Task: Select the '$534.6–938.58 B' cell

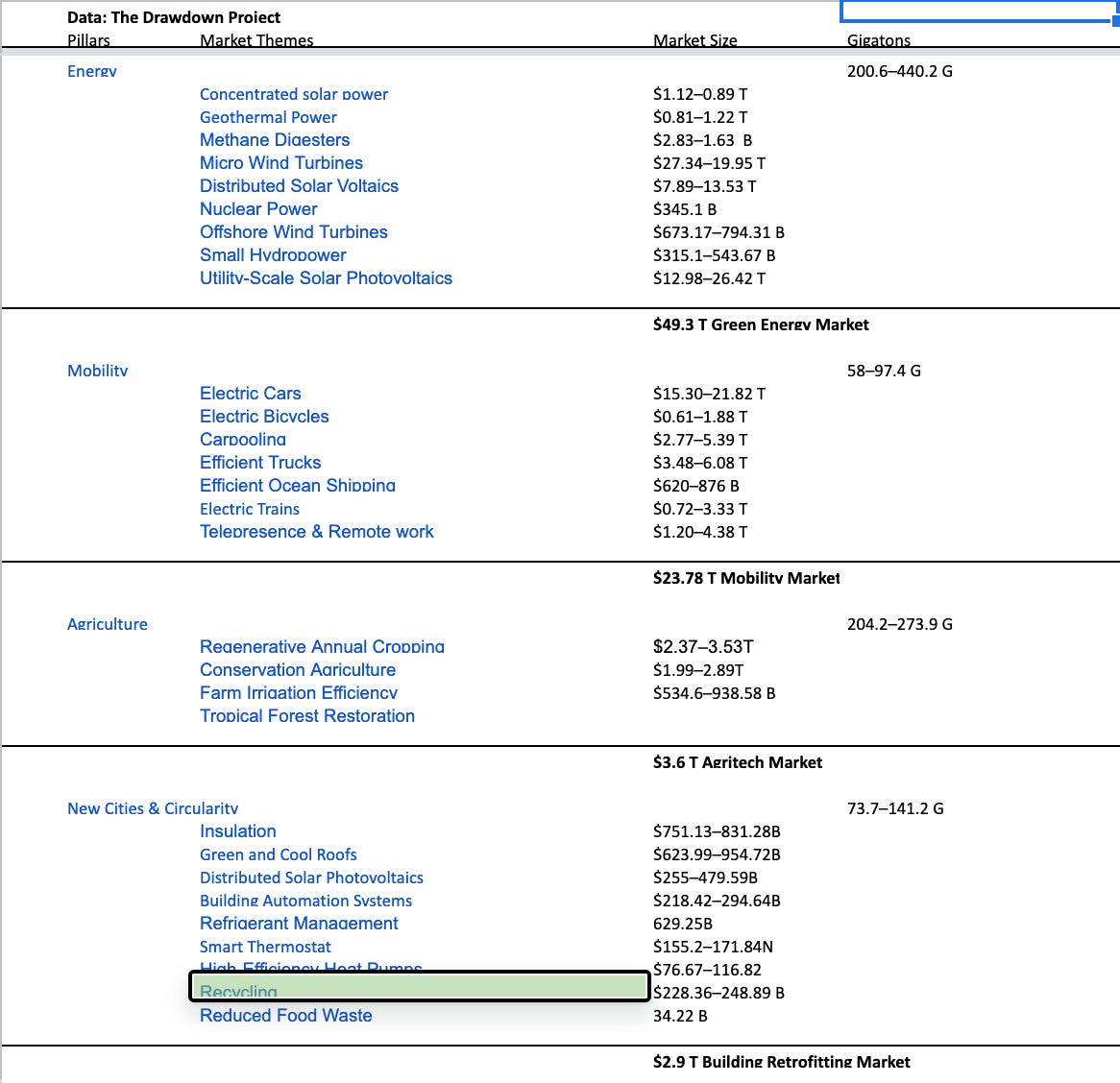Action: tap(714, 693)
